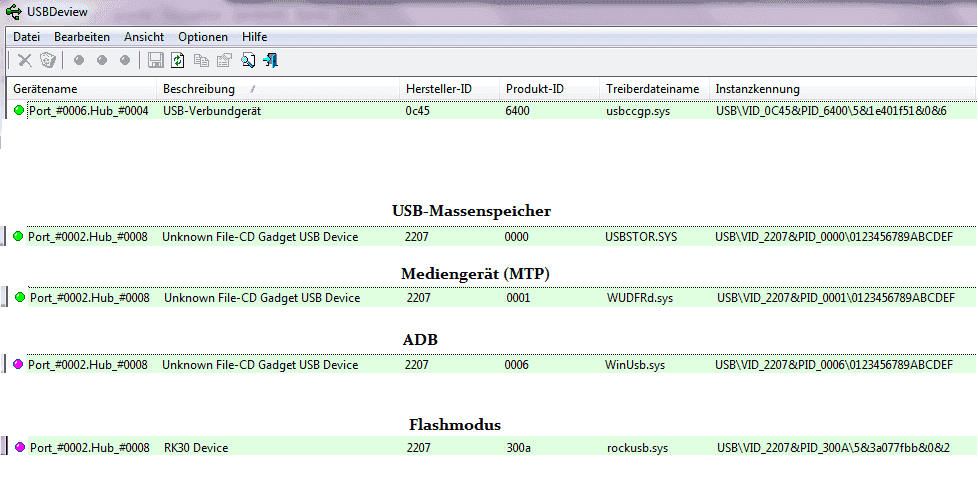Viewport: 978px width, 489px height.
Task: Sort by Beschreibung column header
Action: point(278,89)
